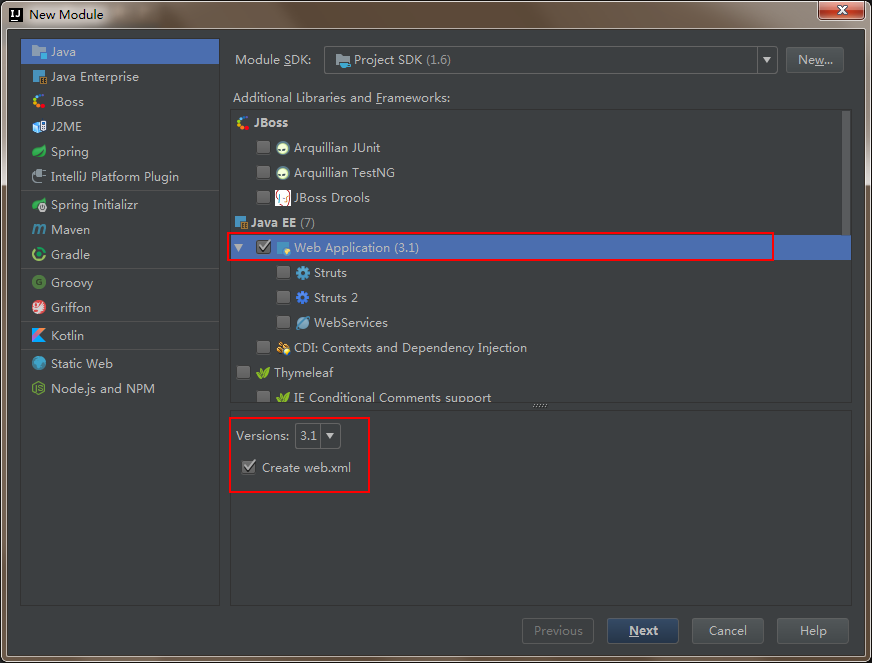Viewport: 872px width, 663px height.
Task: Select Java Enterprise module type
Action: pos(120,77)
